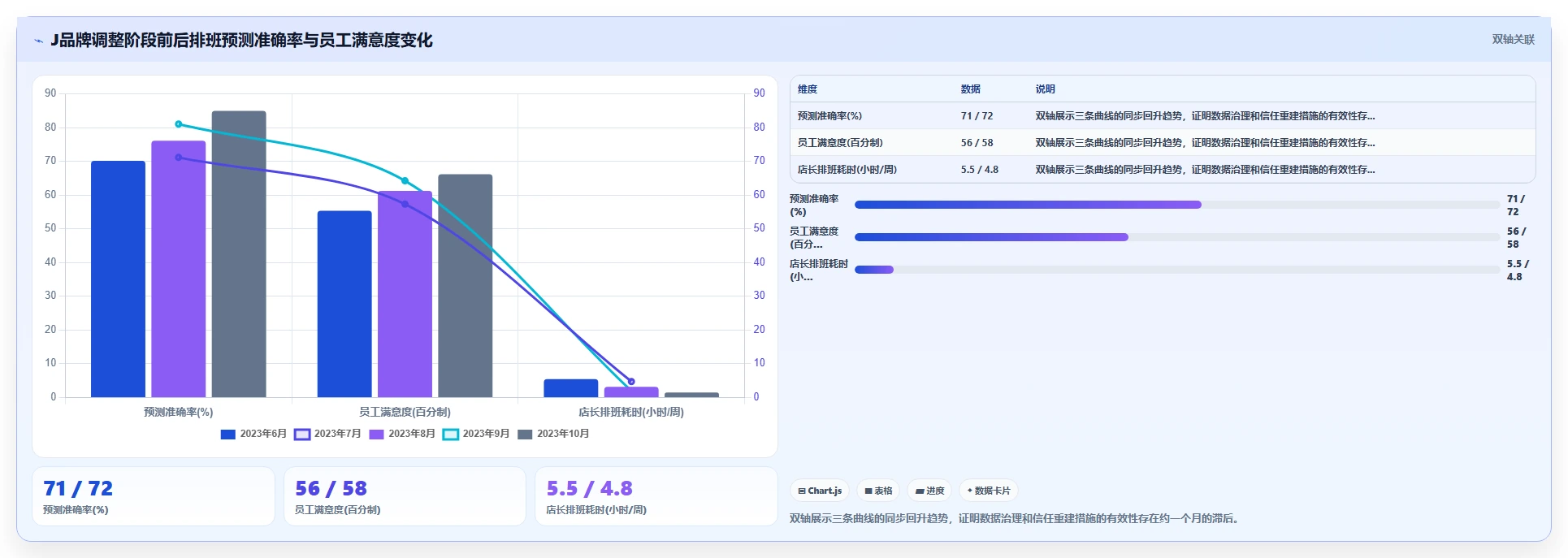Click the 双轴关联 label in the header
The image size is (1568, 558).
pos(1513,39)
